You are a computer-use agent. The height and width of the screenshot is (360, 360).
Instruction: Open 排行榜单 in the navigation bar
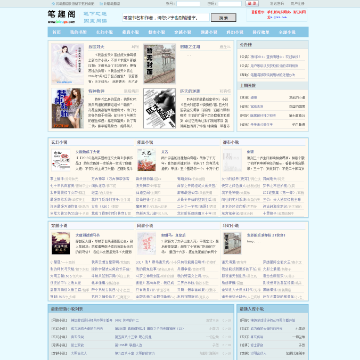point(261,32)
